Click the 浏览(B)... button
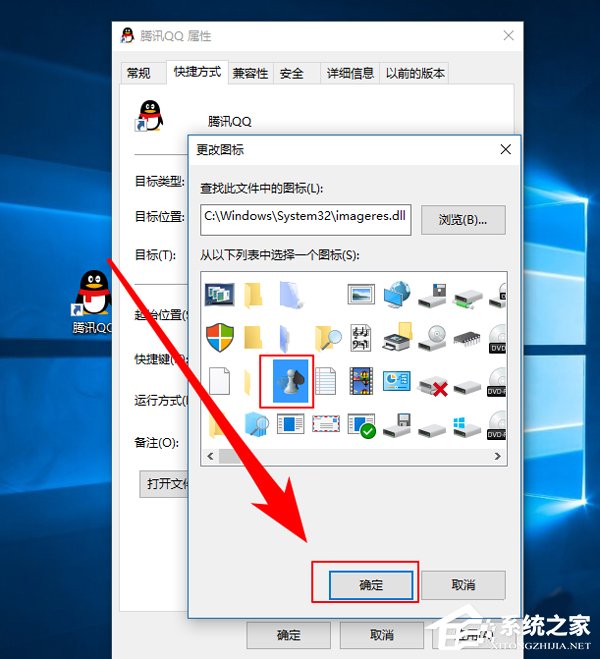600x659 pixels. click(463, 220)
